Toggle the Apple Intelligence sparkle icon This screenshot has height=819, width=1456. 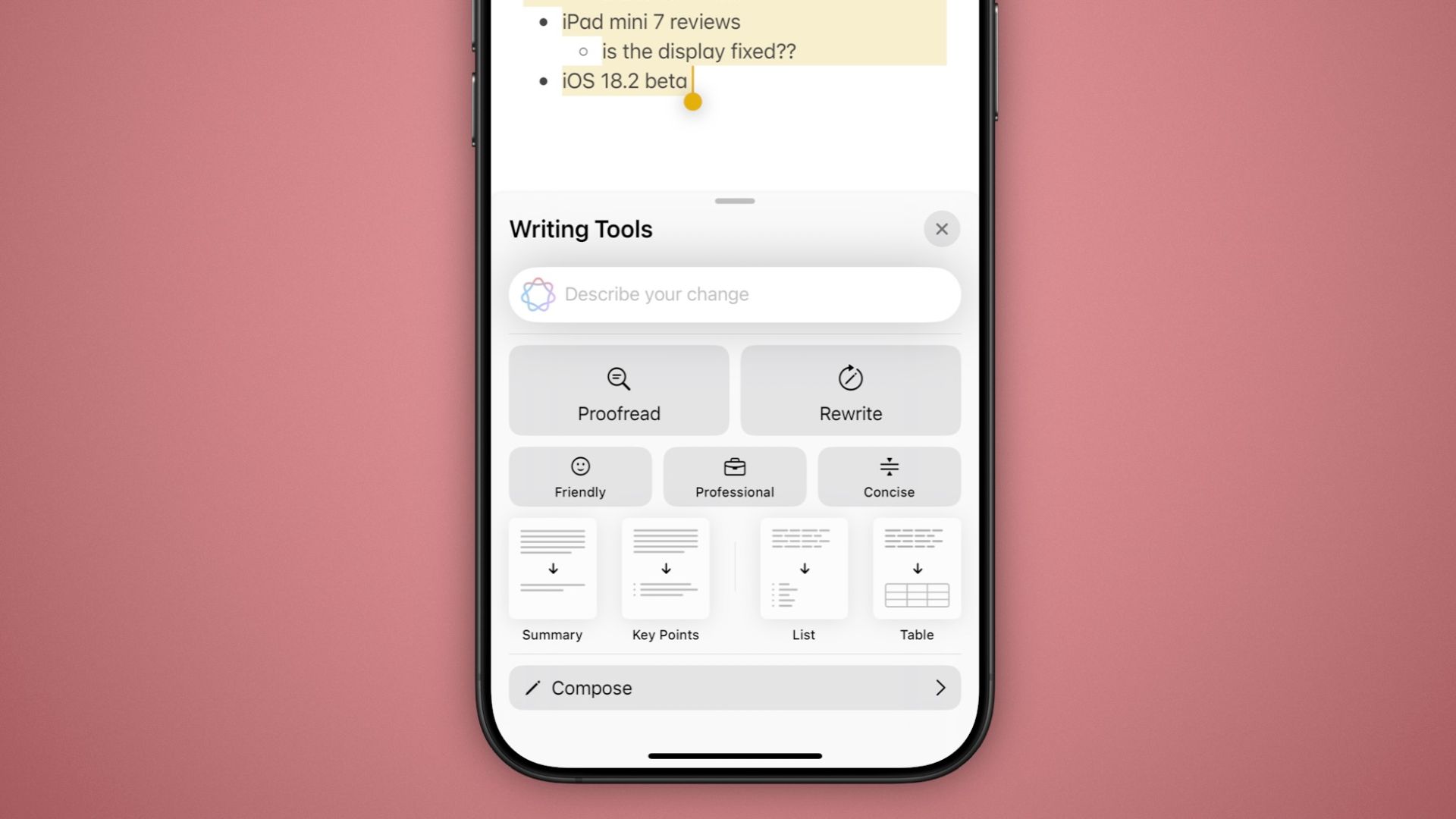coord(538,294)
